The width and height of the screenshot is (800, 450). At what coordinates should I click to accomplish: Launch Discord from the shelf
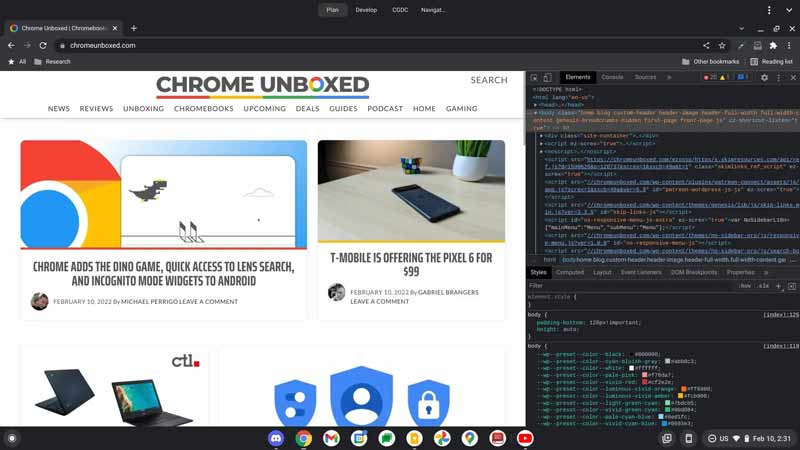coord(276,438)
